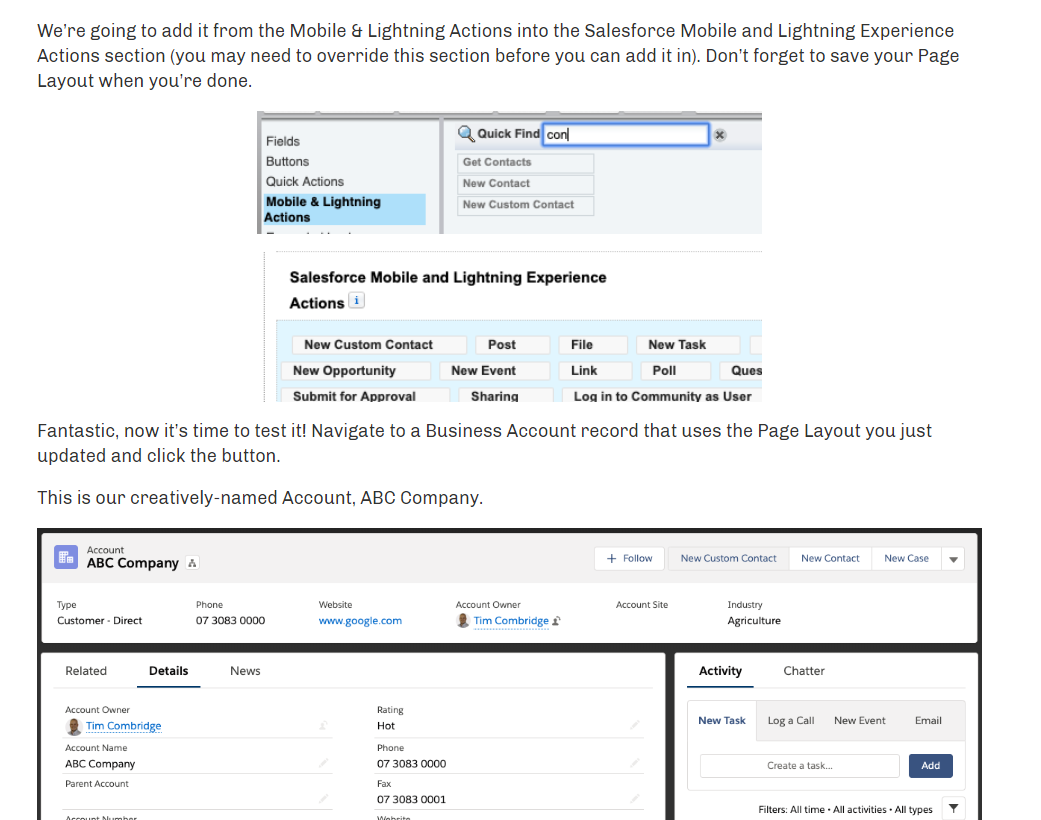This screenshot has width=1041, height=820.
Task: Click the Filters: All time summary text
Action: [845, 809]
